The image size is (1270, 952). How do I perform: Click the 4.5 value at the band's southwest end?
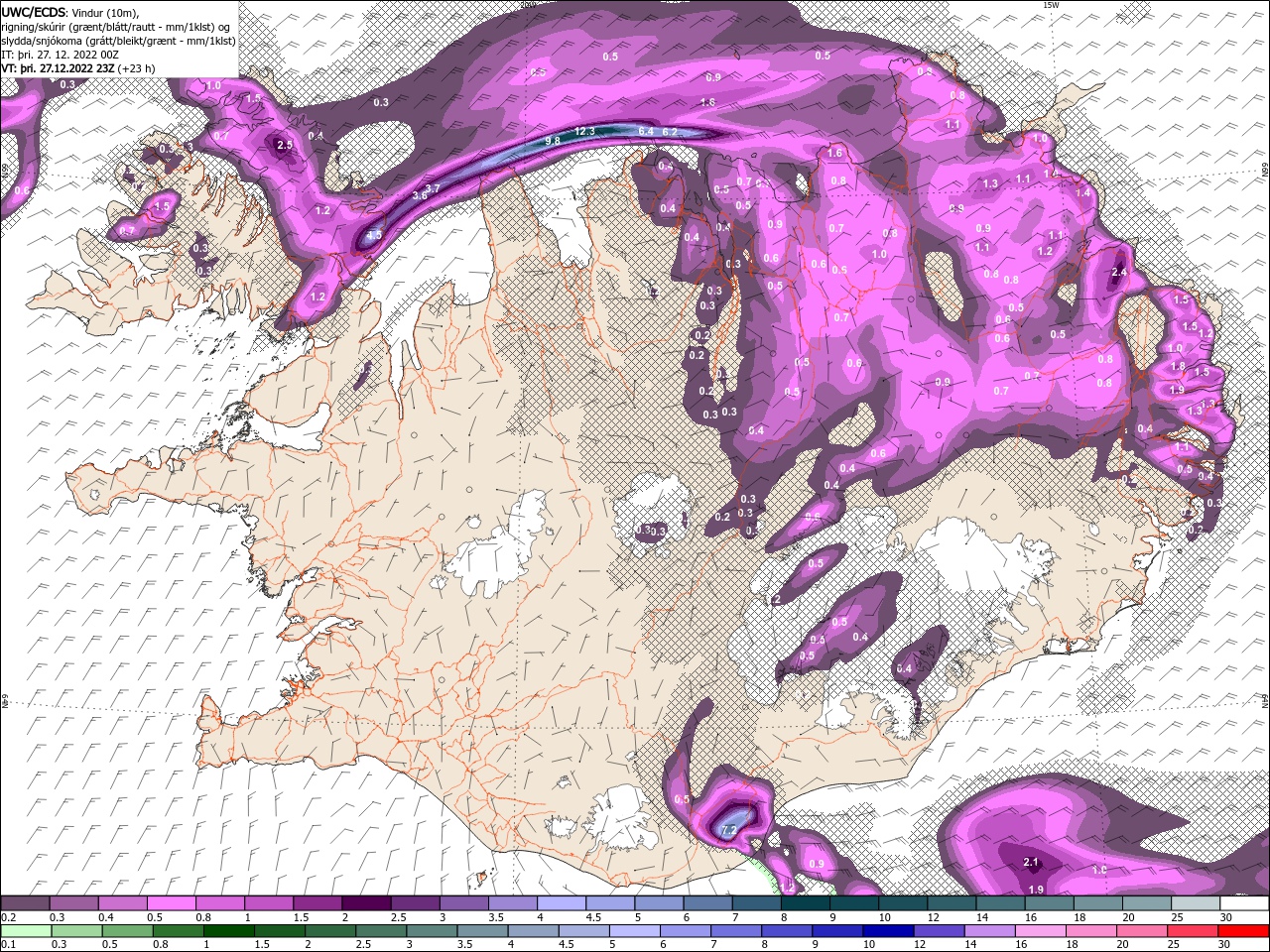[374, 235]
